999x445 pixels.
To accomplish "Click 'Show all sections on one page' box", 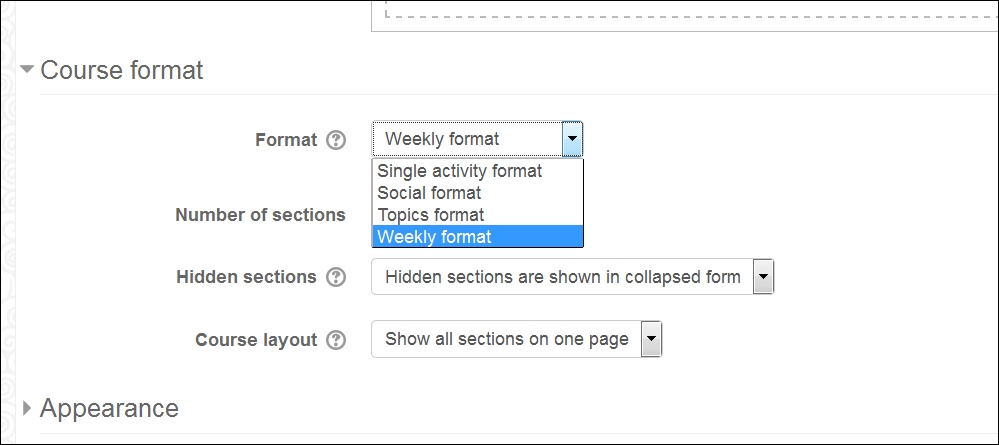I will click(x=517, y=339).
